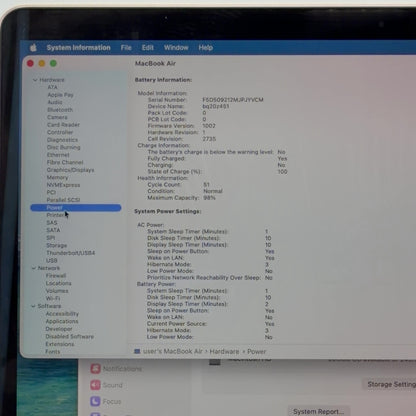Open the Help menu
Viewport: 416px width, 416px height.
206,48
